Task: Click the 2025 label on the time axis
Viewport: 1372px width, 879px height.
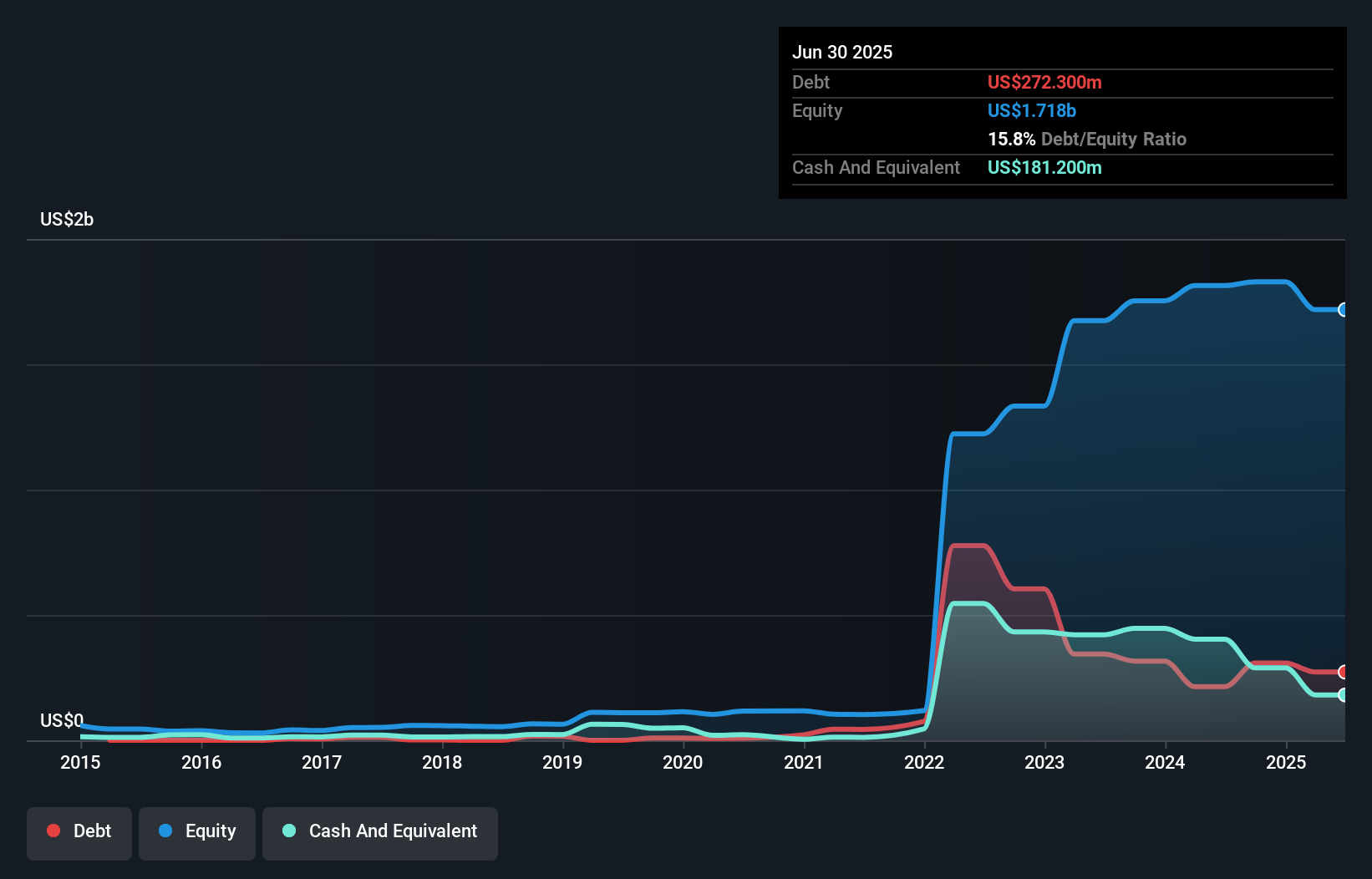Action: tap(1287, 762)
